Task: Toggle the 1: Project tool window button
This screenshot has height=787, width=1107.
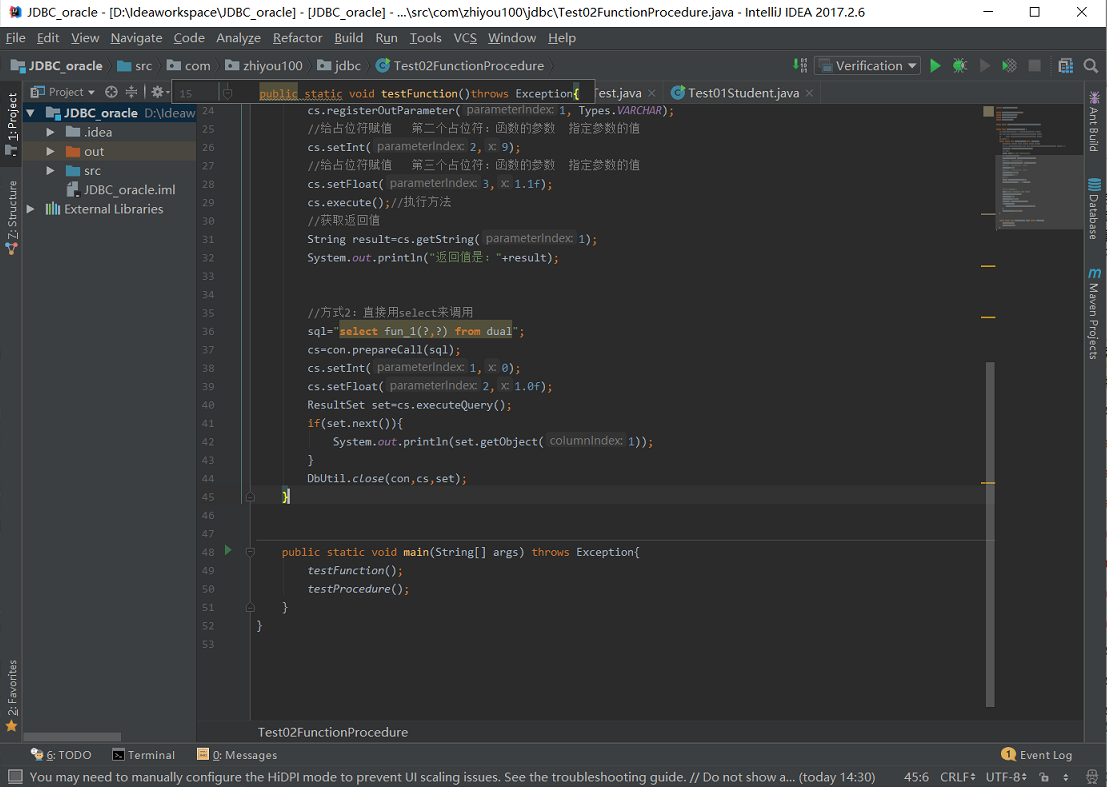Action: [11, 125]
